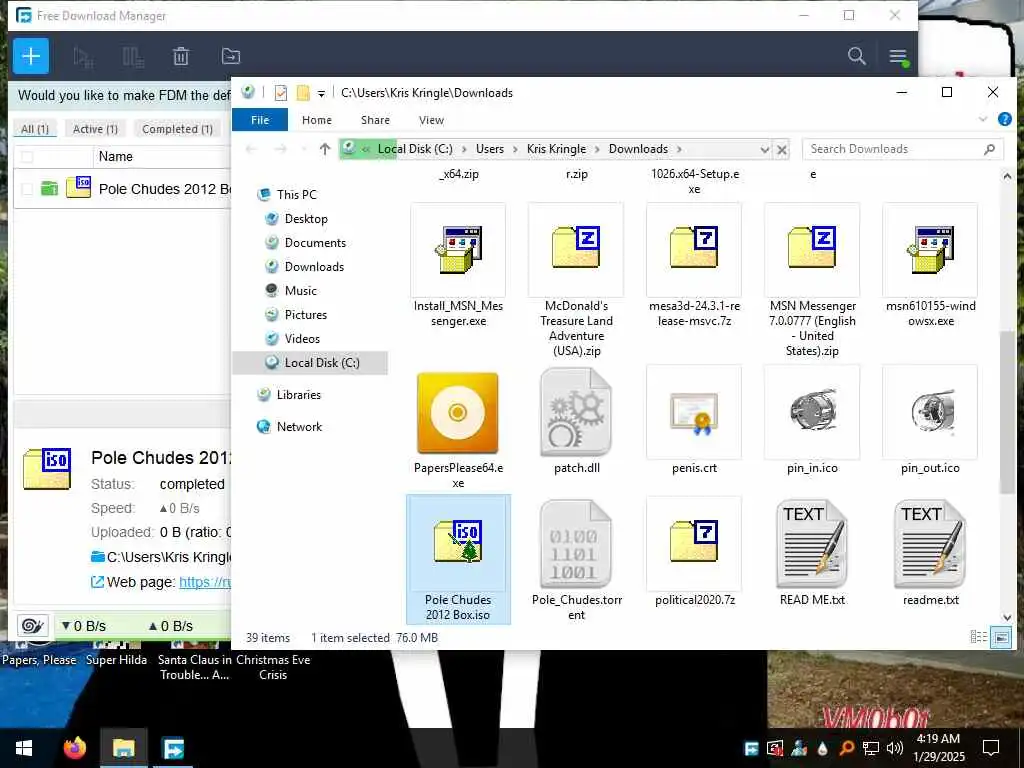Select This PC in navigation pane
Image resolution: width=1024 pixels, height=768 pixels.
point(296,195)
